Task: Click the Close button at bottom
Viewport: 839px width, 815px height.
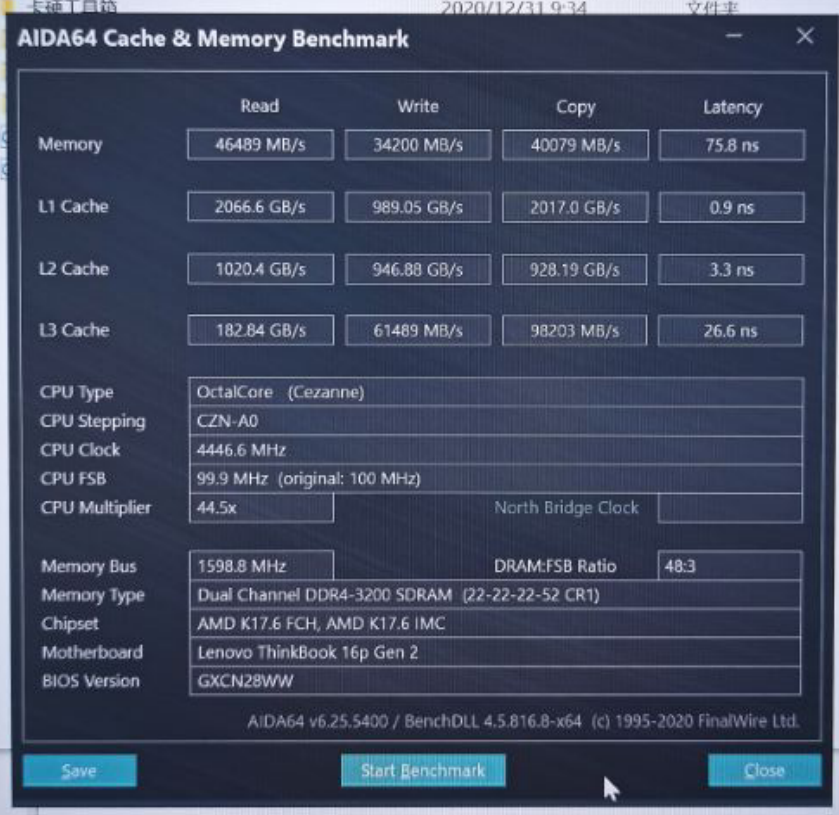Action: (764, 770)
